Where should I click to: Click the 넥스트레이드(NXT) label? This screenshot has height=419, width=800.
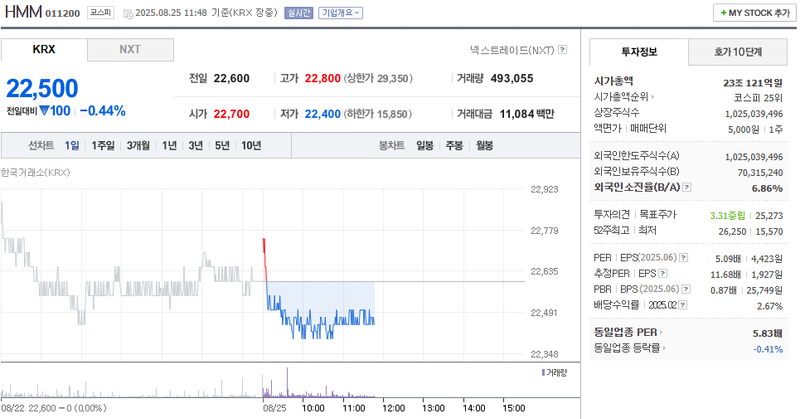click(x=512, y=50)
